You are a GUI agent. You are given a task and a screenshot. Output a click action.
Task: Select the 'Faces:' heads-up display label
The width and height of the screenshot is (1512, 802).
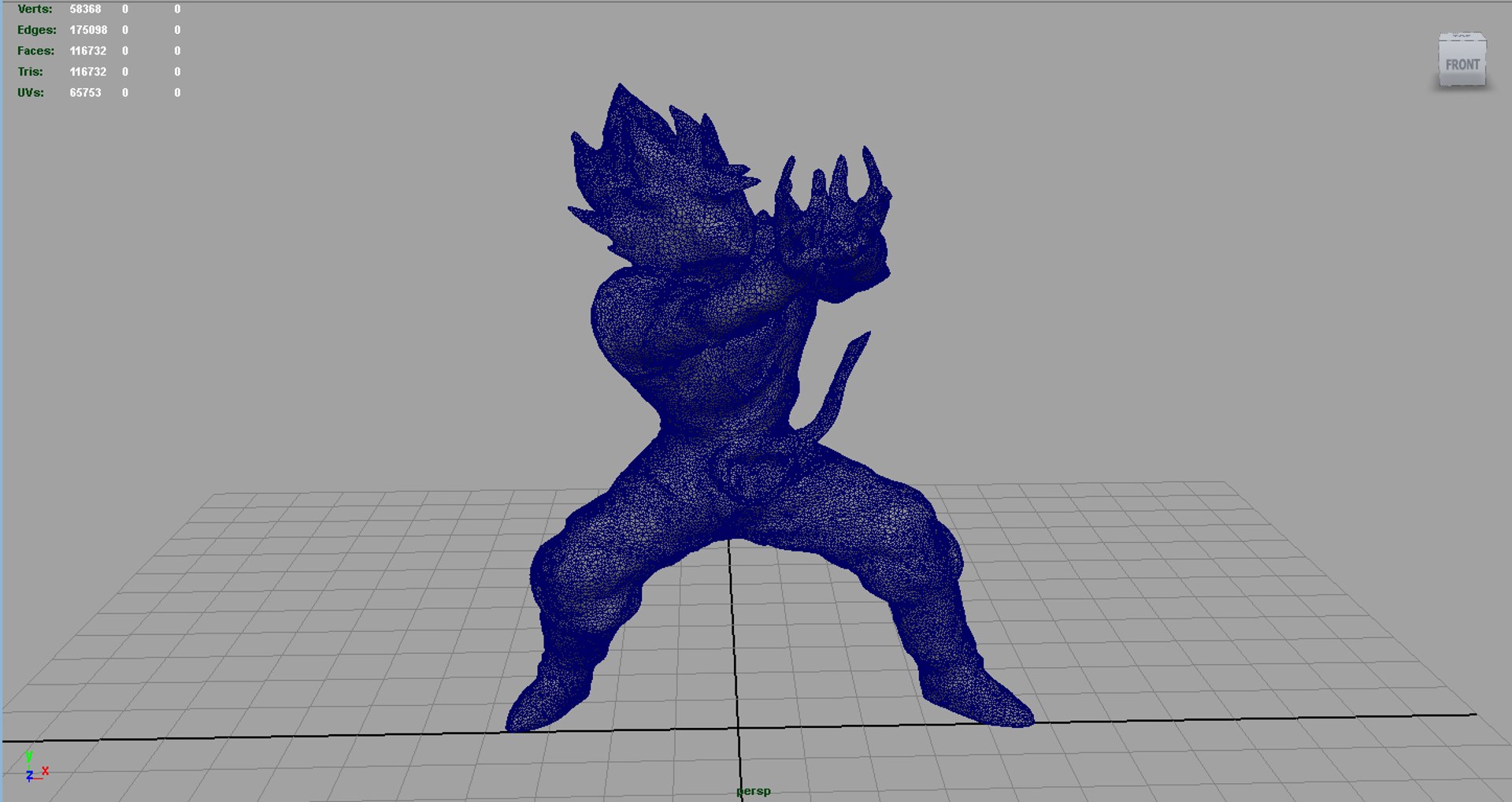35,50
